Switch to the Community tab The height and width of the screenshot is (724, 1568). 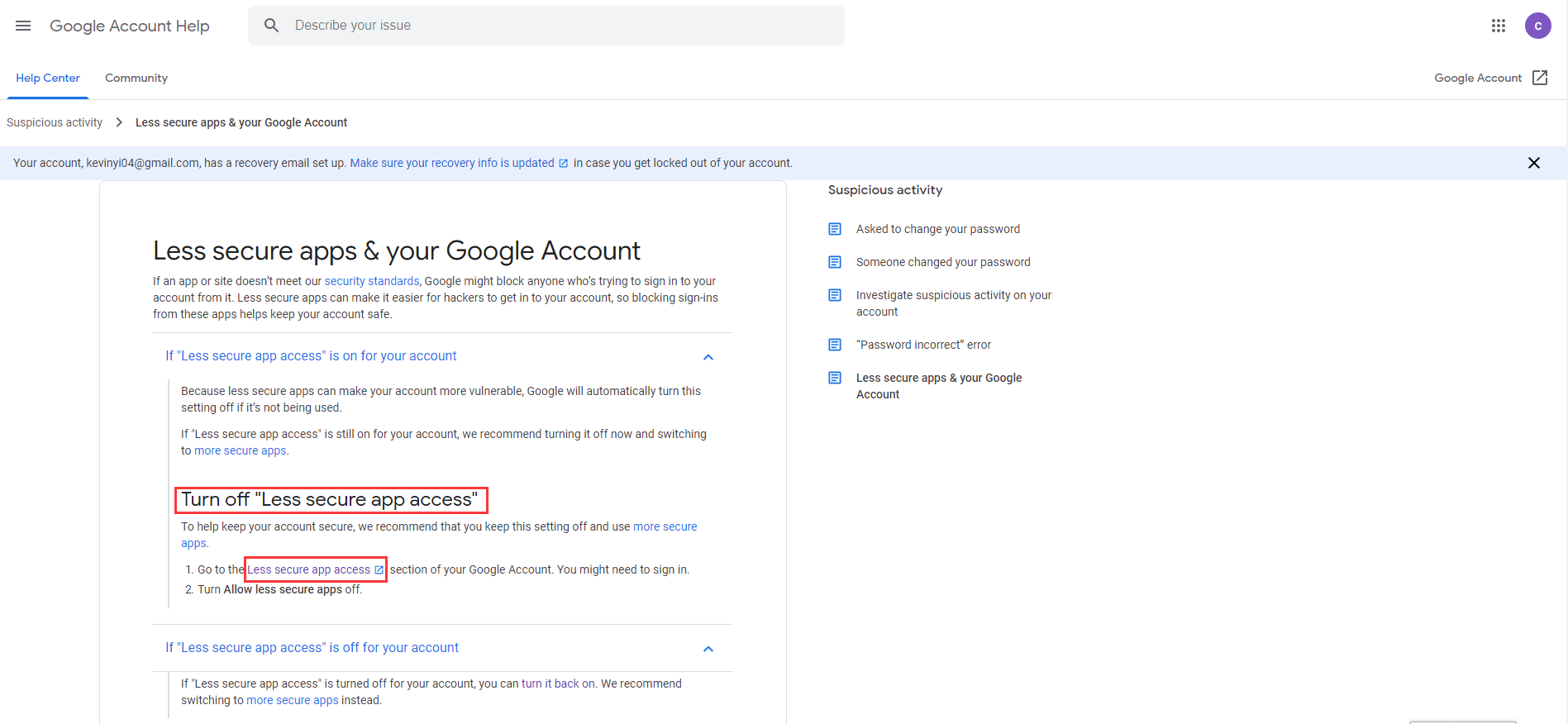(x=136, y=78)
